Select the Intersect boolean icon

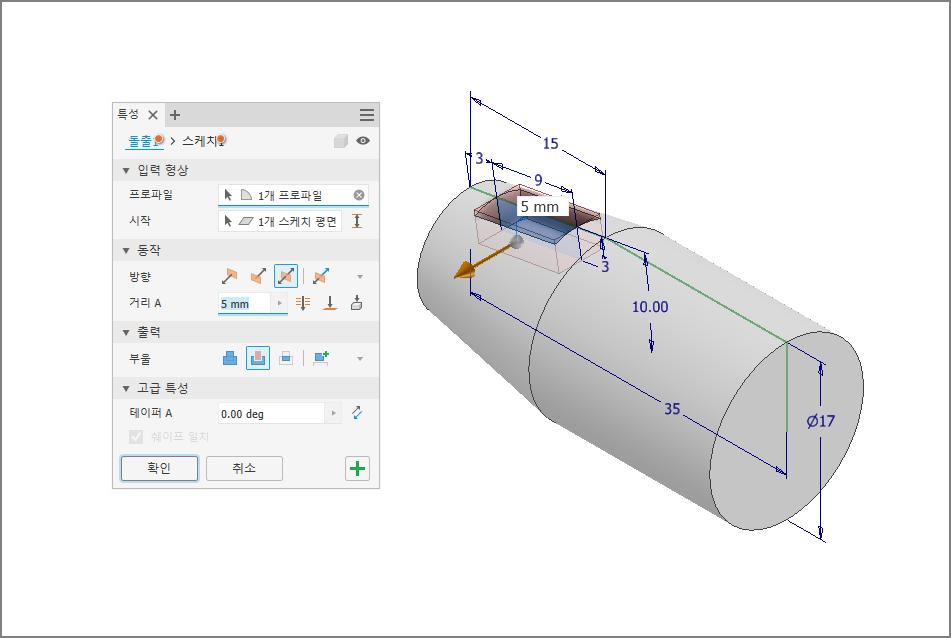point(286,358)
